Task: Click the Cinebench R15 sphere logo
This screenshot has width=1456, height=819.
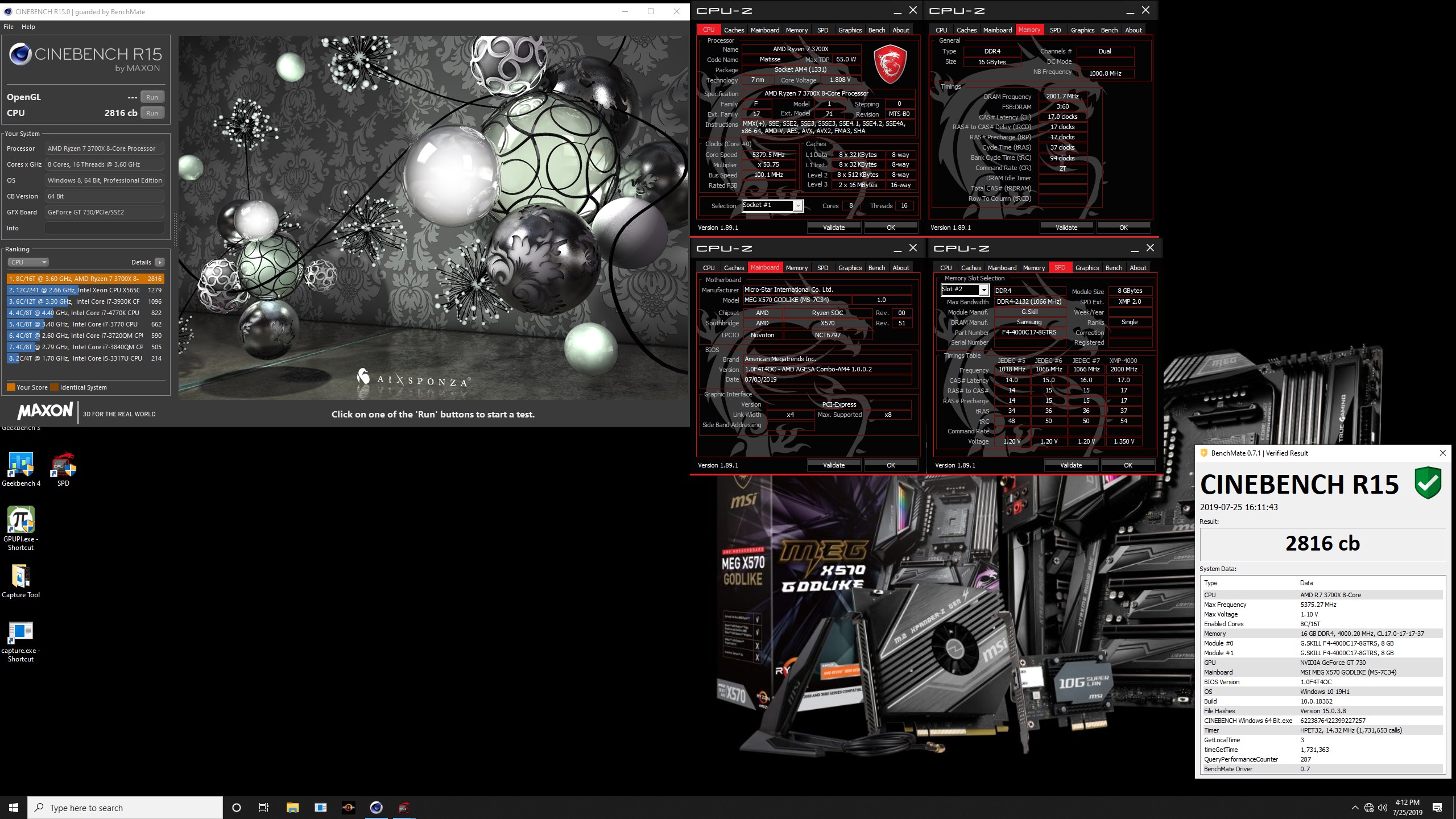Action: pos(20,54)
